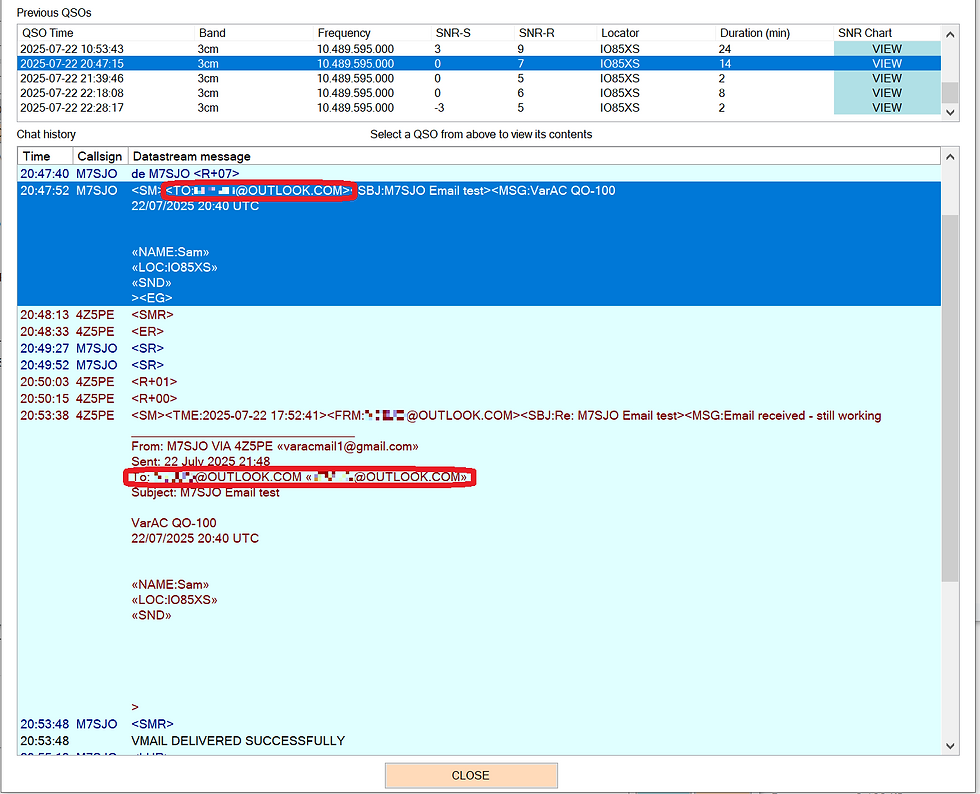Click the chat history scrollbar thumb

950,398
